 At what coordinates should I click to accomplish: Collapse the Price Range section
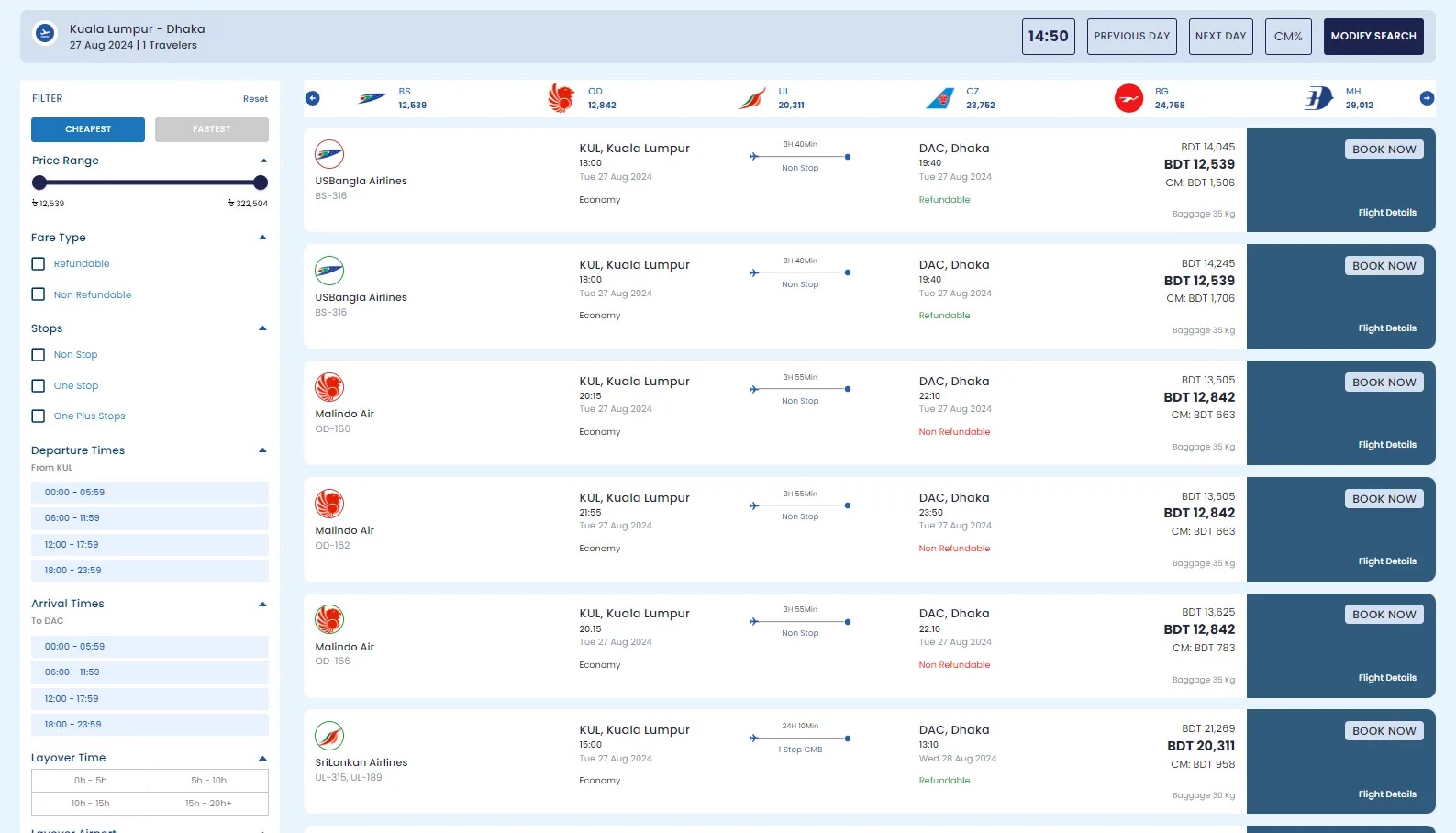click(x=263, y=161)
